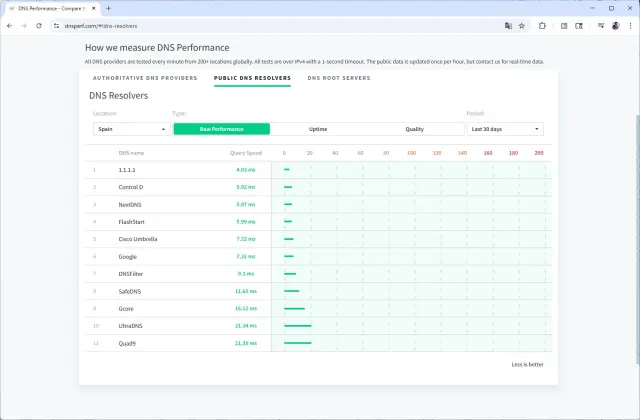Open a new browser tab
This screenshot has width=640, height=420.
[108, 8]
